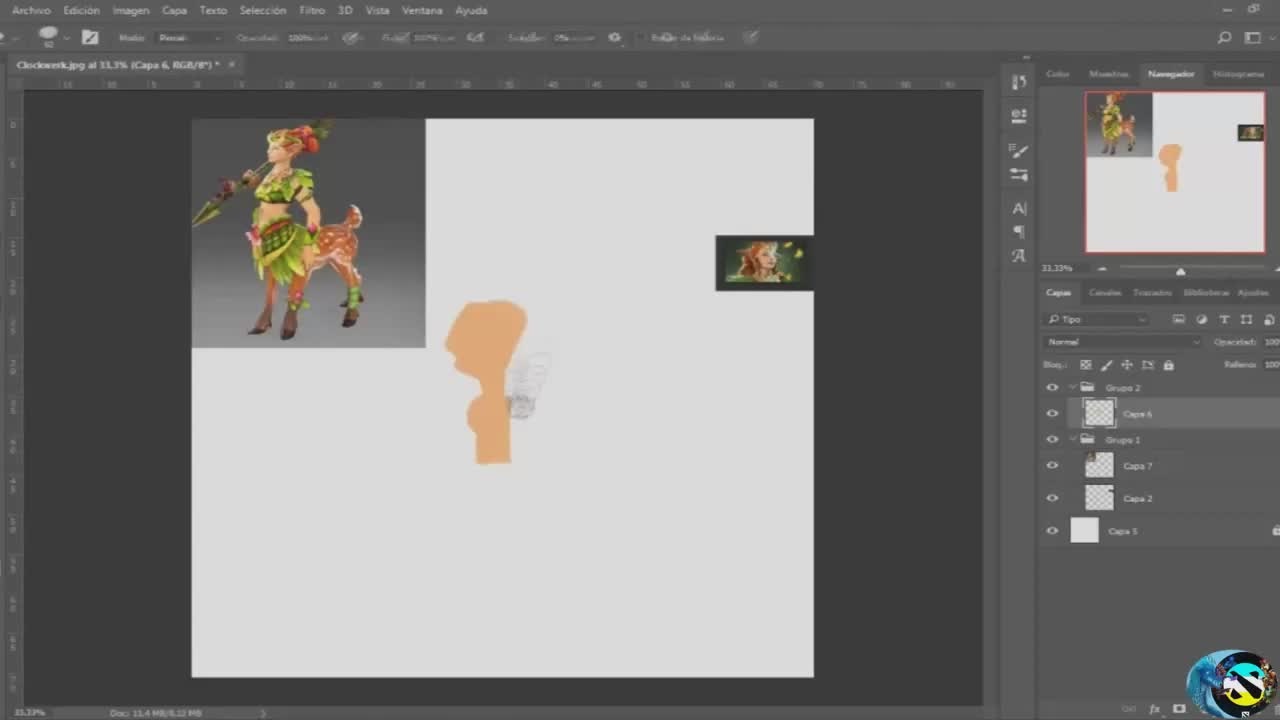Switch to the Canales tab

coord(1105,292)
